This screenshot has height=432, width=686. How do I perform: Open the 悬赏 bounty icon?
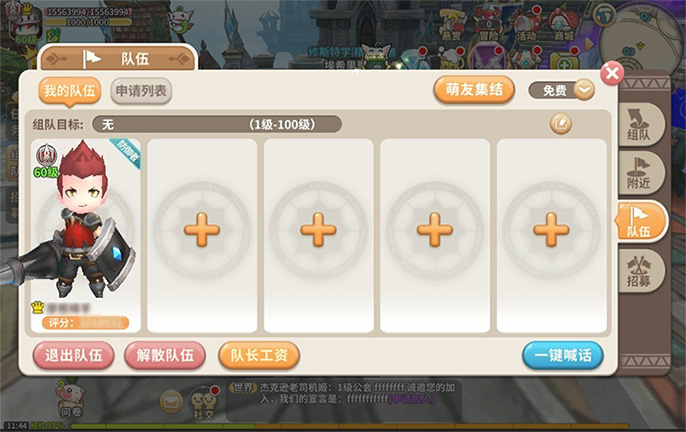452,26
